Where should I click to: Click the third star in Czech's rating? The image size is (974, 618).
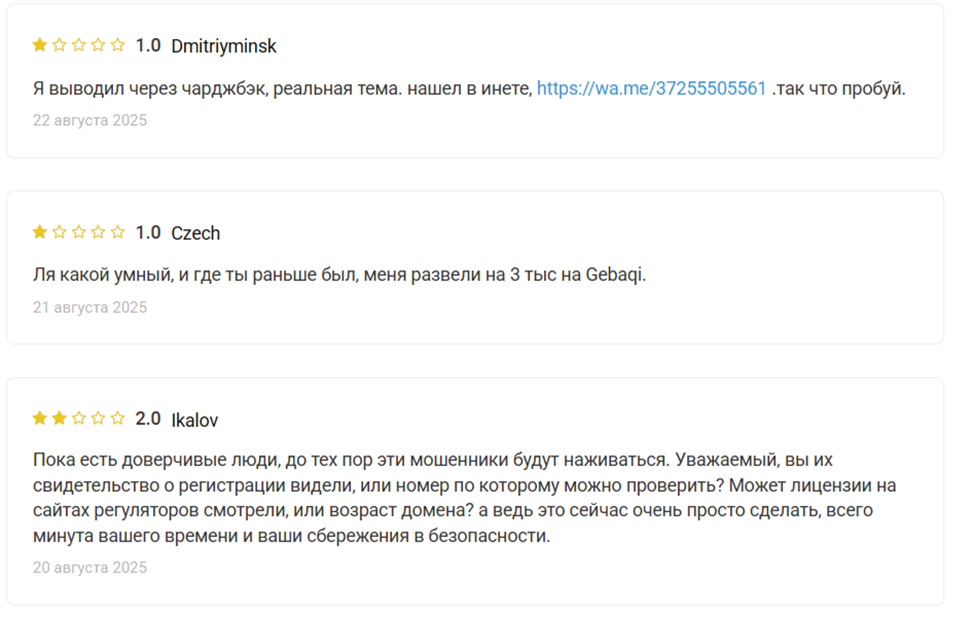pyautogui.click(x=79, y=232)
